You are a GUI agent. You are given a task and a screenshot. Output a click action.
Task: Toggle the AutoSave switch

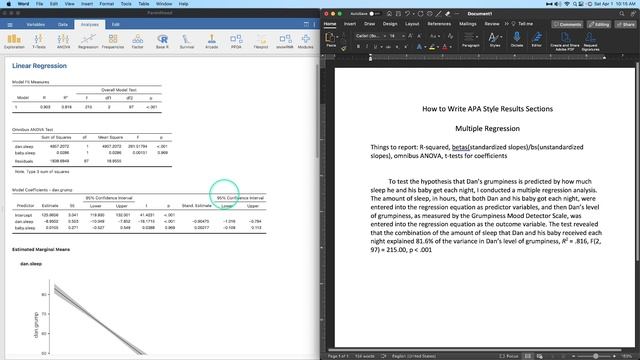click(374, 14)
